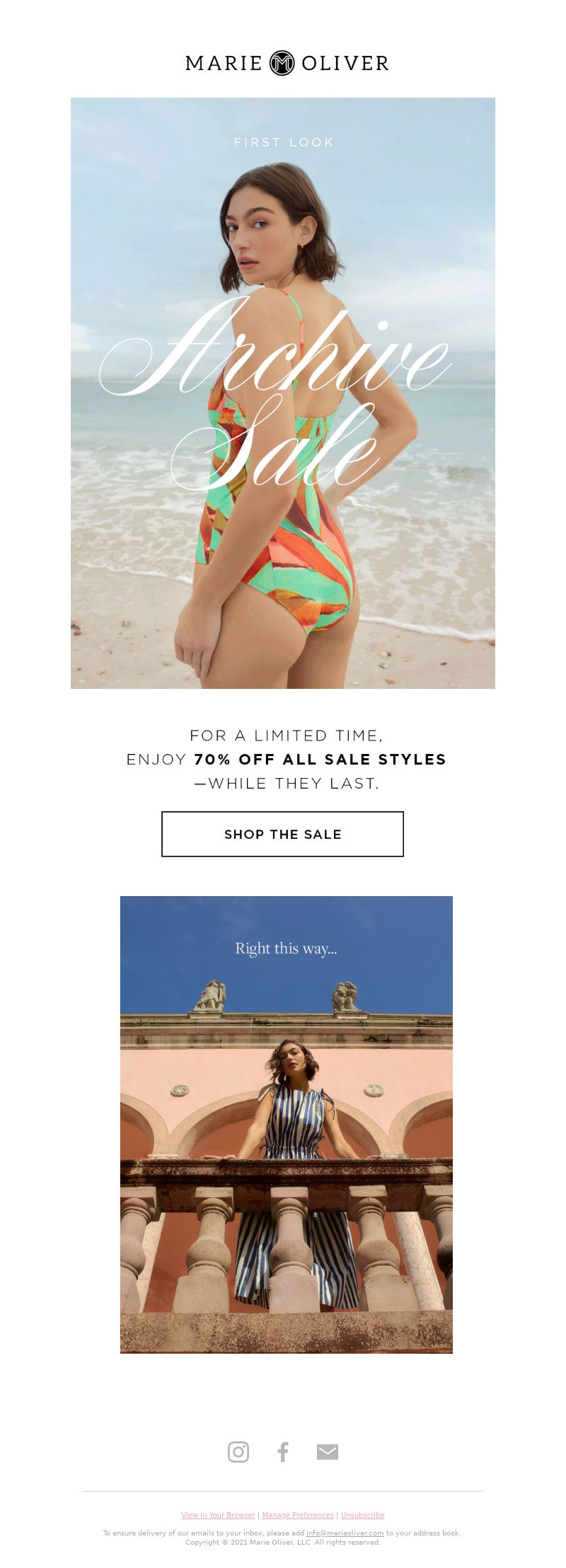Image resolution: width=566 pixels, height=1568 pixels.
Task: Click the Right this way... caption
Action: coord(286,948)
